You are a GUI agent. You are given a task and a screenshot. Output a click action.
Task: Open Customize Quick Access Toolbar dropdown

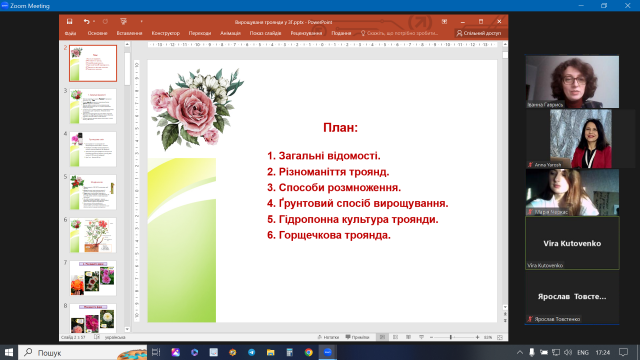[x=142, y=22]
